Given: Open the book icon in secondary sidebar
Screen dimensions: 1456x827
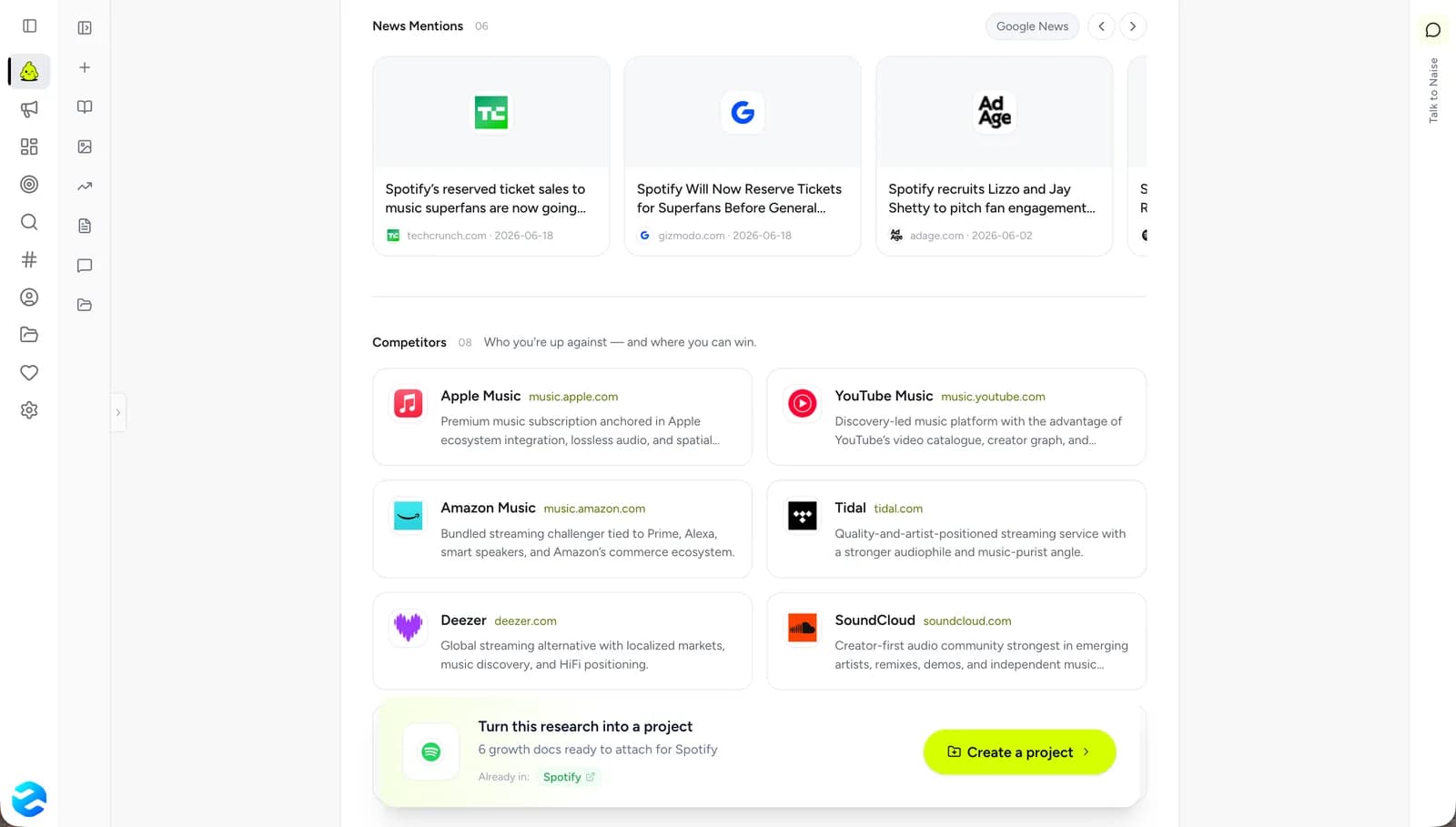Looking at the screenshot, I should pos(85,107).
